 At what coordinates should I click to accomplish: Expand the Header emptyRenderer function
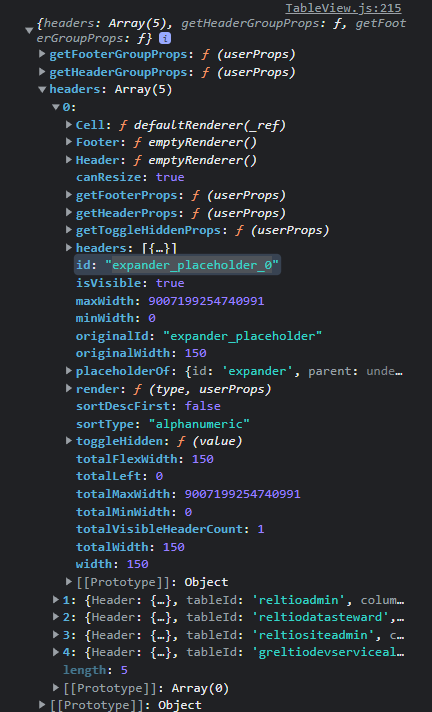point(69,159)
